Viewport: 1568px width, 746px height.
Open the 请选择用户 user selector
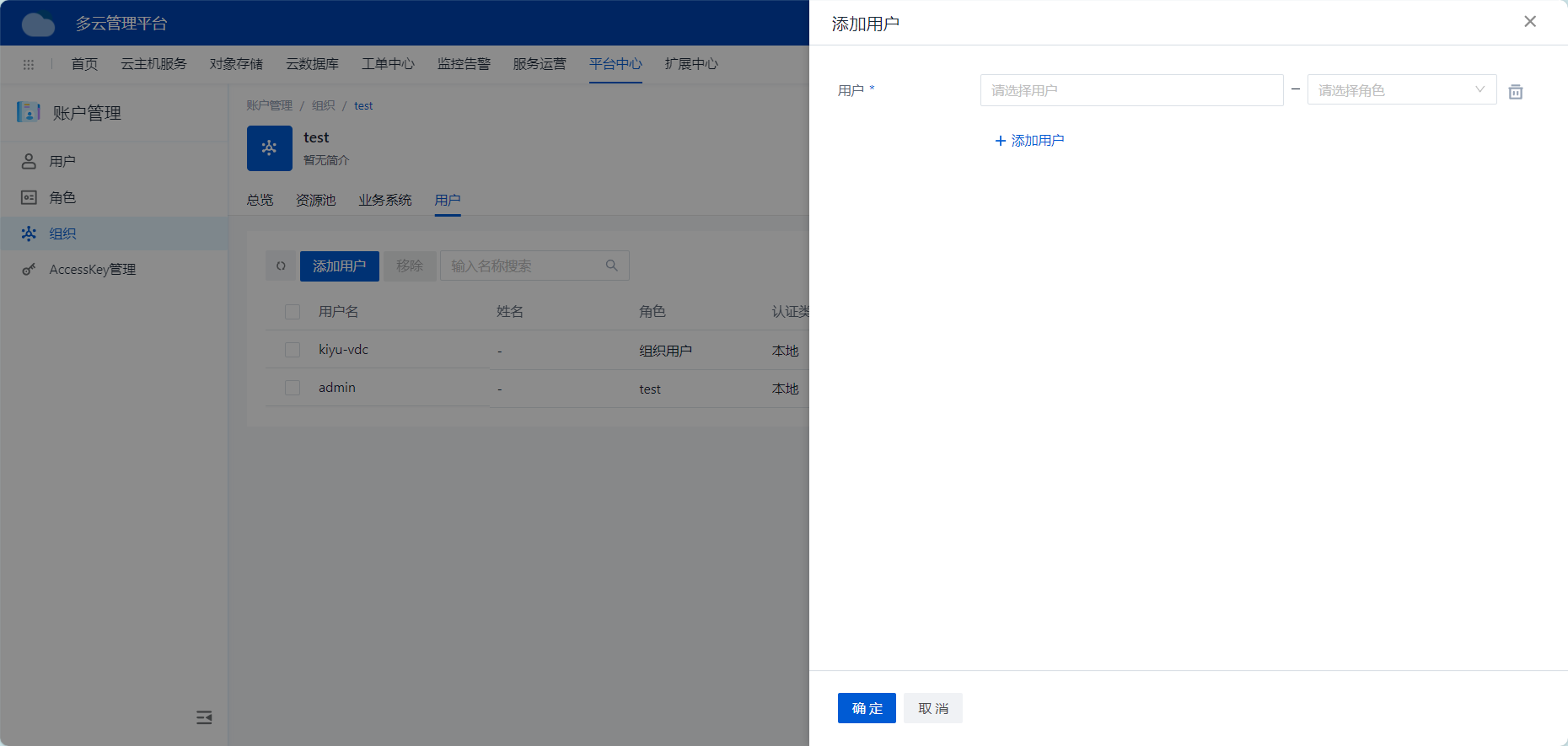[x=1130, y=90]
